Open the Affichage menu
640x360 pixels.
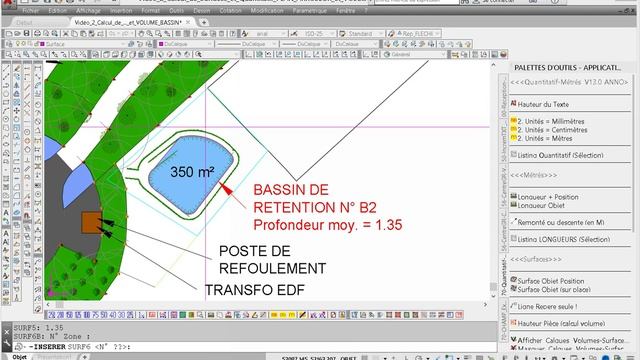pyautogui.click(x=88, y=11)
